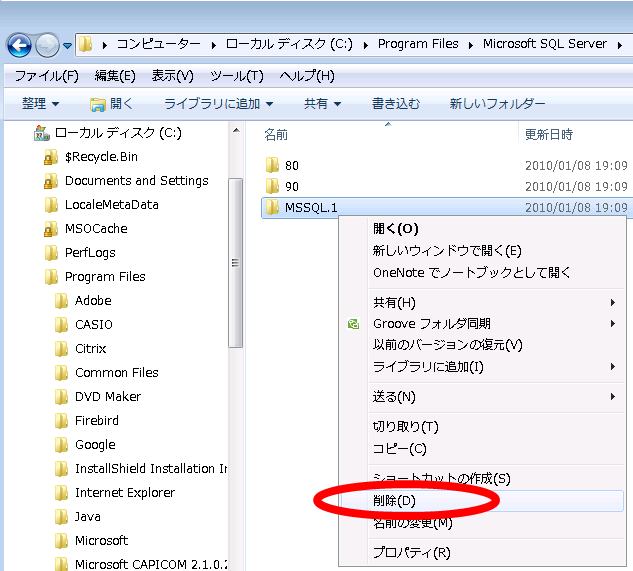The height and width of the screenshot is (571, 633).
Task: Select PerfLogs in the navigation tree
Action: tap(90, 253)
